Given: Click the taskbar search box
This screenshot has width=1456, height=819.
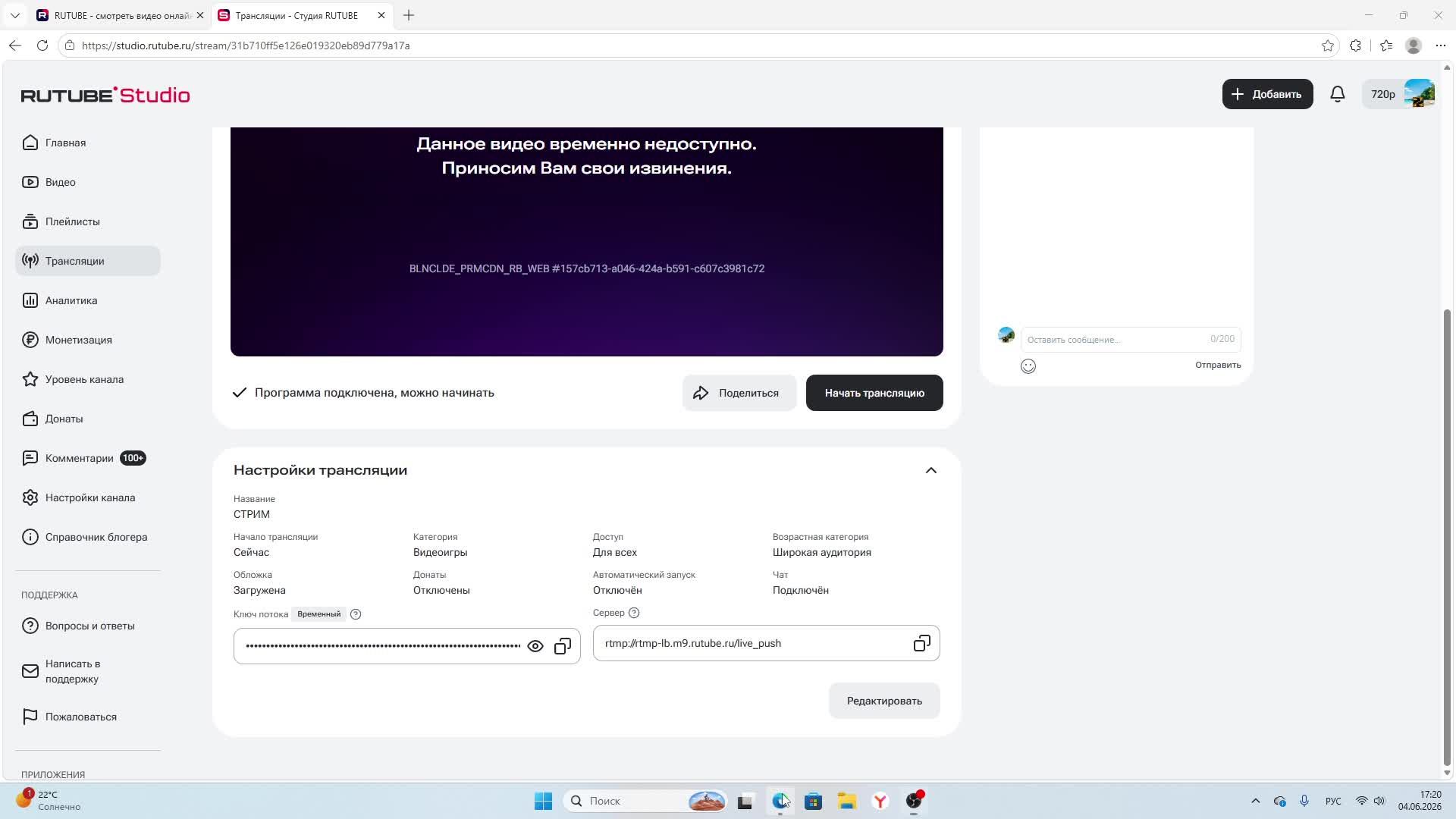Looking at the screenshot, I should coord(646,801).
